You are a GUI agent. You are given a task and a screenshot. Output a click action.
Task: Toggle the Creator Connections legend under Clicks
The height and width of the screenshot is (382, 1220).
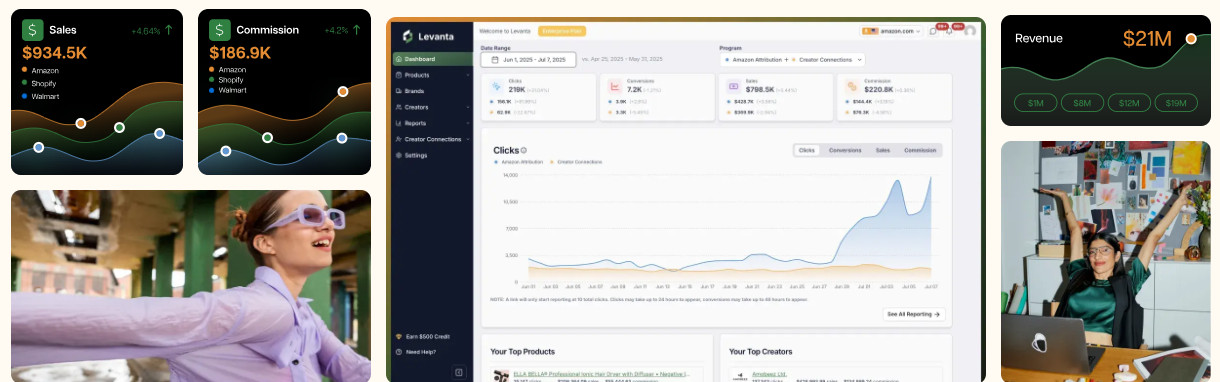pos(576,161)
